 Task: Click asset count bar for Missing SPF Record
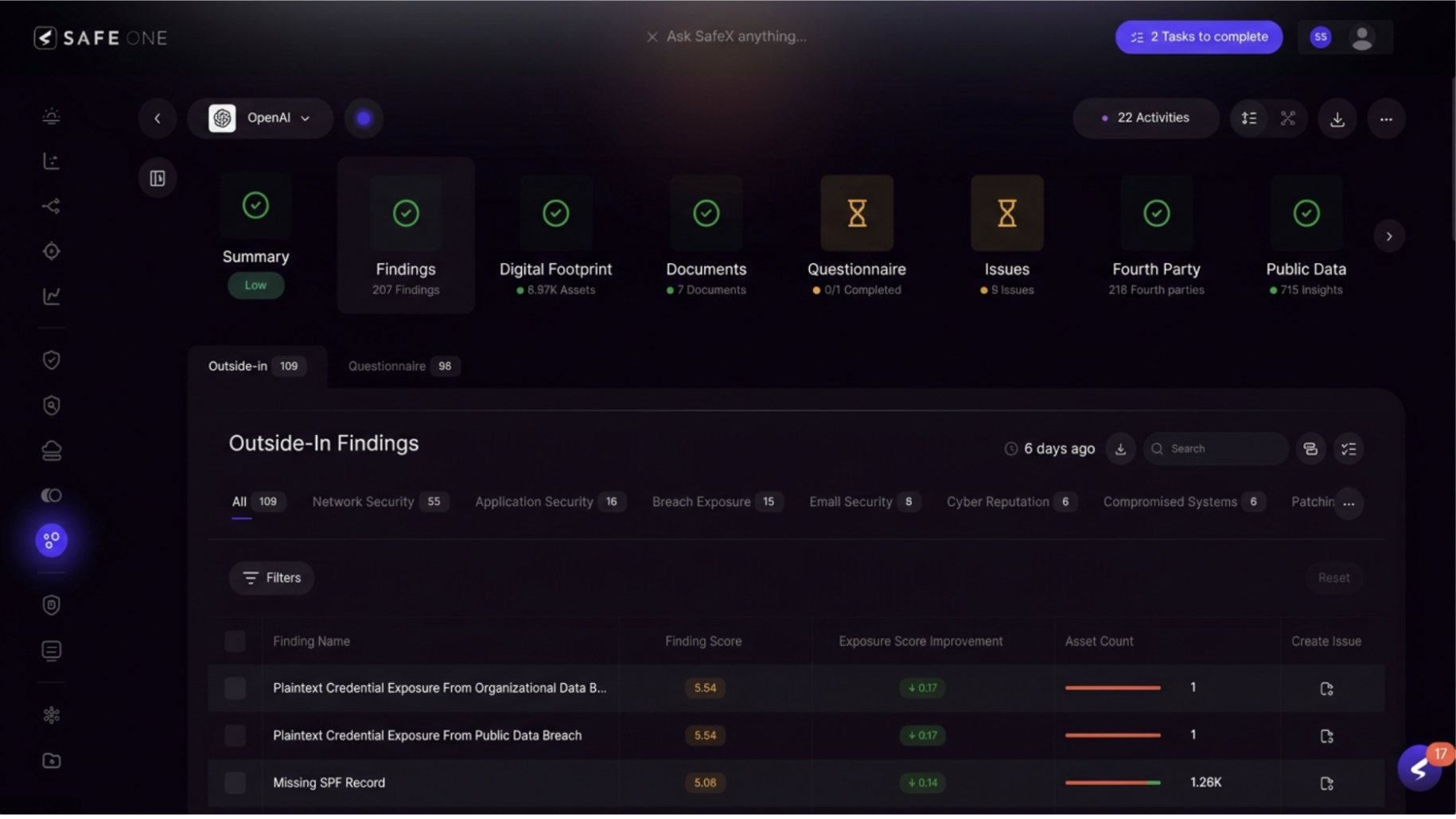click(x=1112, y=783)
